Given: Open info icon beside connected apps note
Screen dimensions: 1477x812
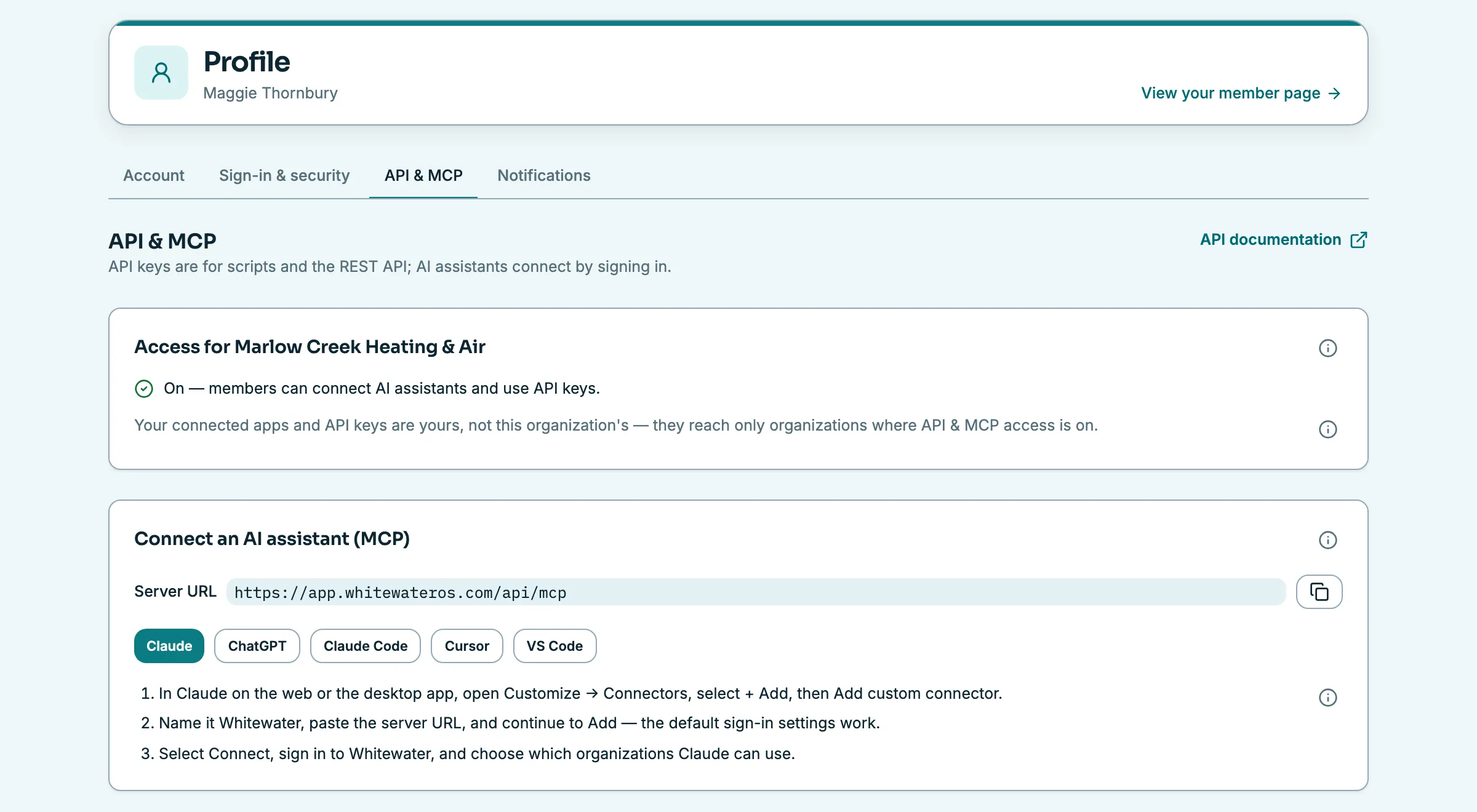Looking at the screenshot, I should click(1327, 429).
